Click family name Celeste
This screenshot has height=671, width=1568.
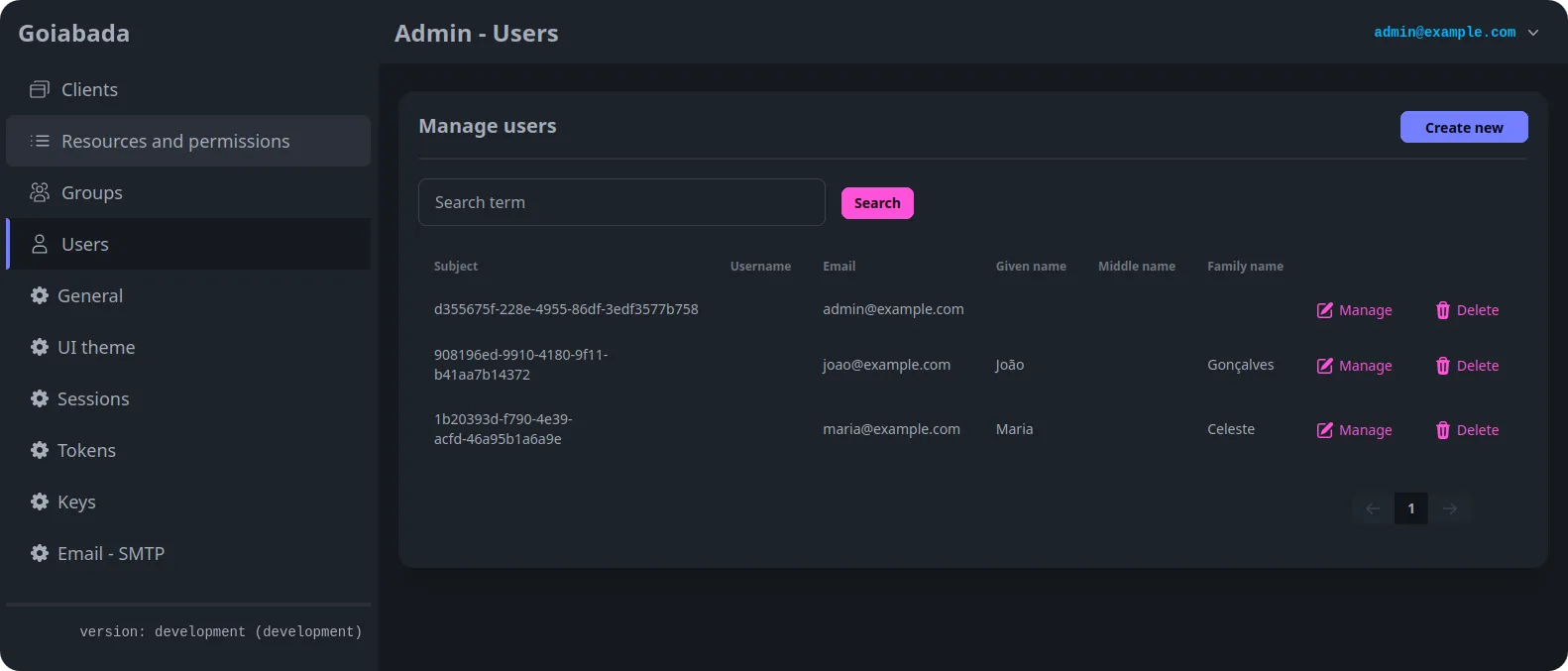pyautogui.click(x=1231, y=429)
